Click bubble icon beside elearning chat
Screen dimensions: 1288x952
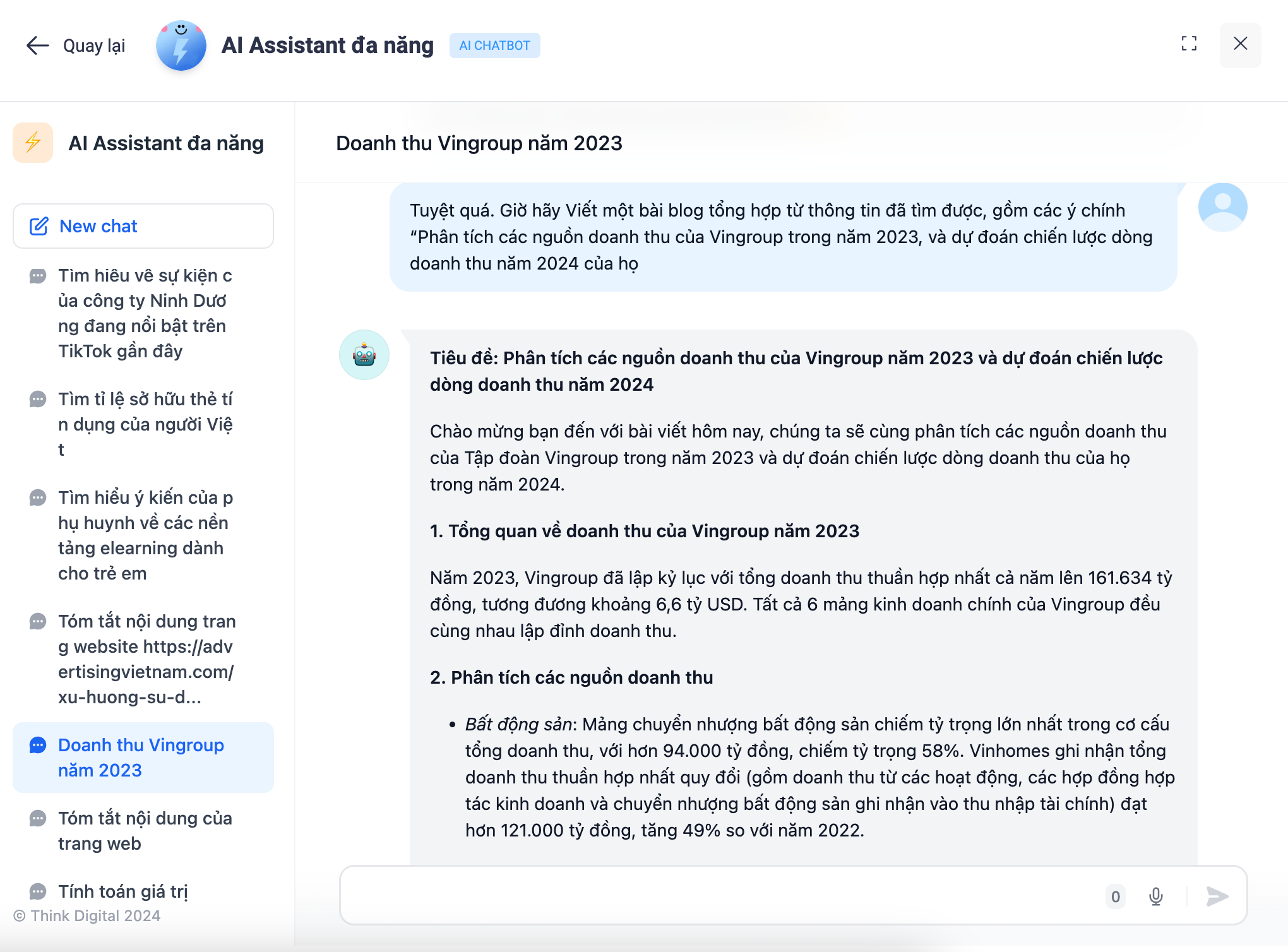click(38, 497)
